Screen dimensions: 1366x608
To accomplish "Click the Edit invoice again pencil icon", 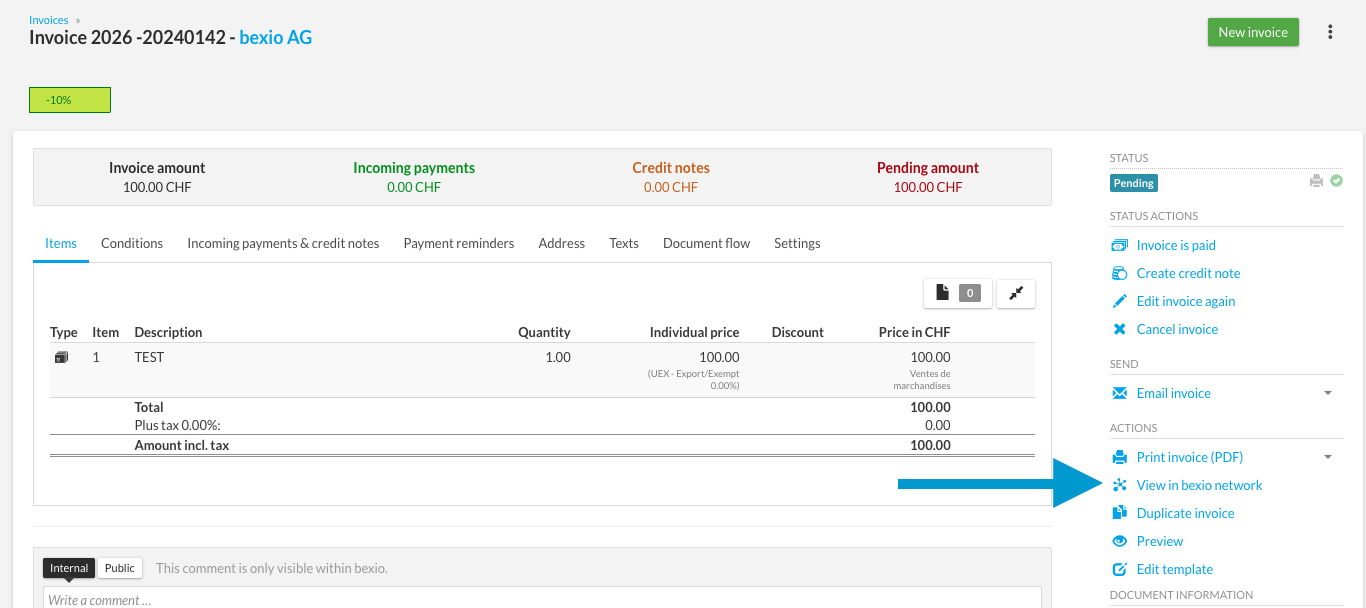I will point(1120,301).
